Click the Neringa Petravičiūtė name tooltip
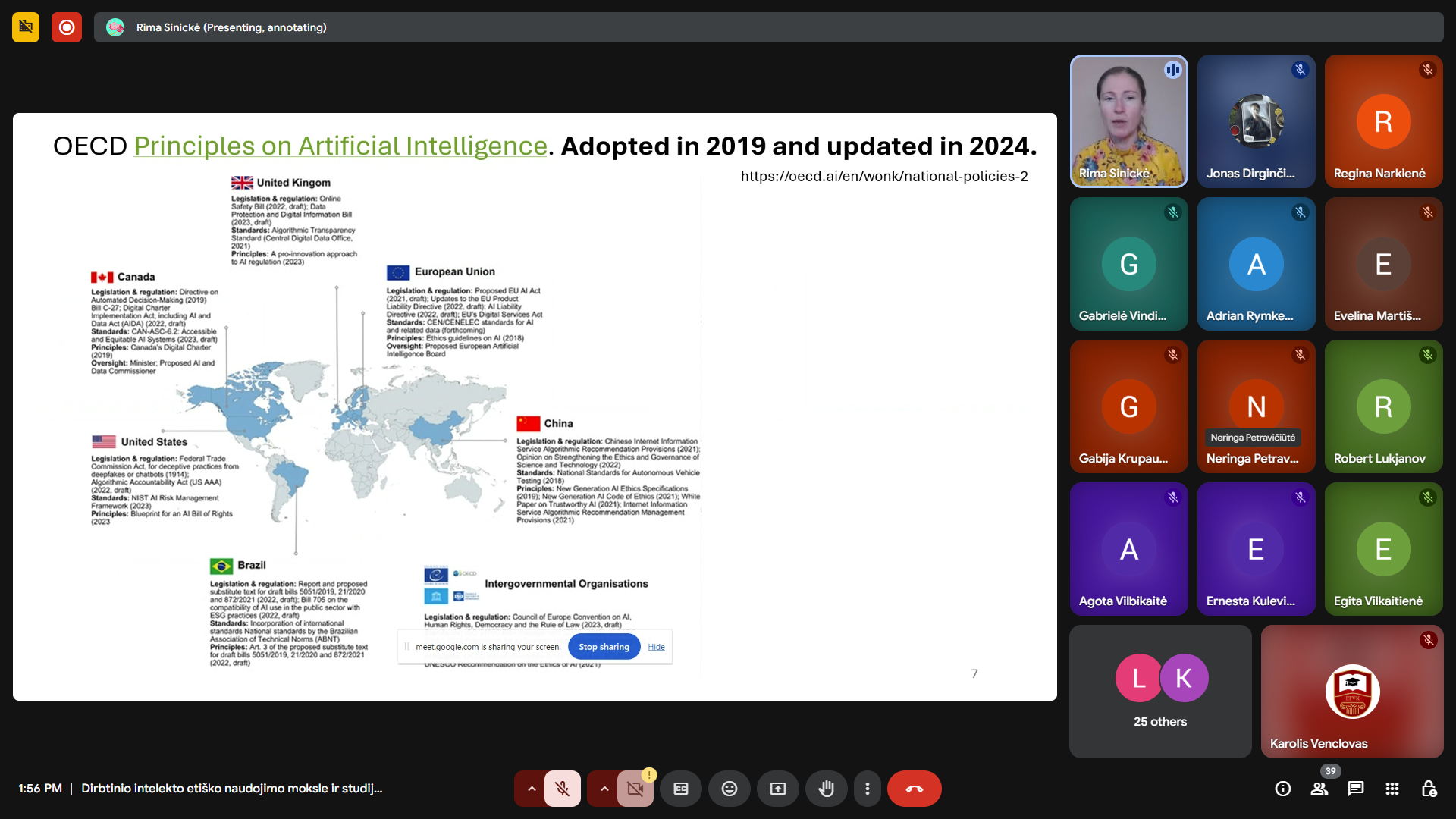 click(x=1253, y=438)
